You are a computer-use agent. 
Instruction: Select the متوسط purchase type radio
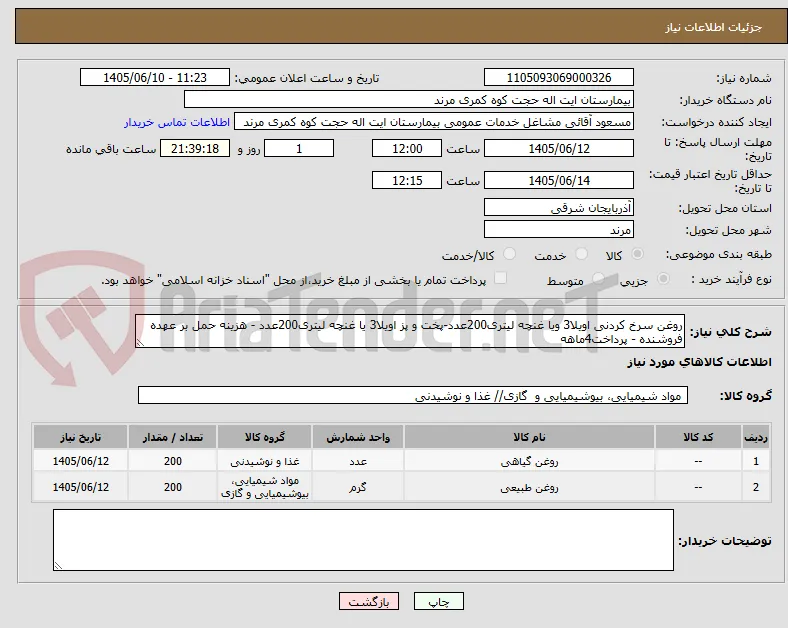tap(598, 278)
